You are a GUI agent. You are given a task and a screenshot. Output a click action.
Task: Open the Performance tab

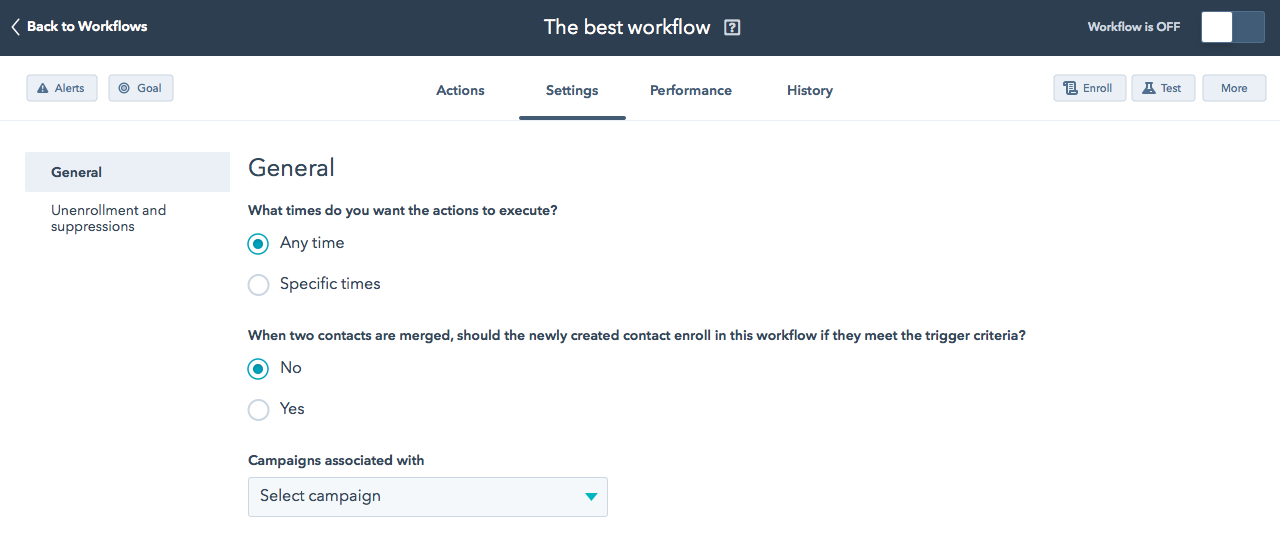point(691,90)
